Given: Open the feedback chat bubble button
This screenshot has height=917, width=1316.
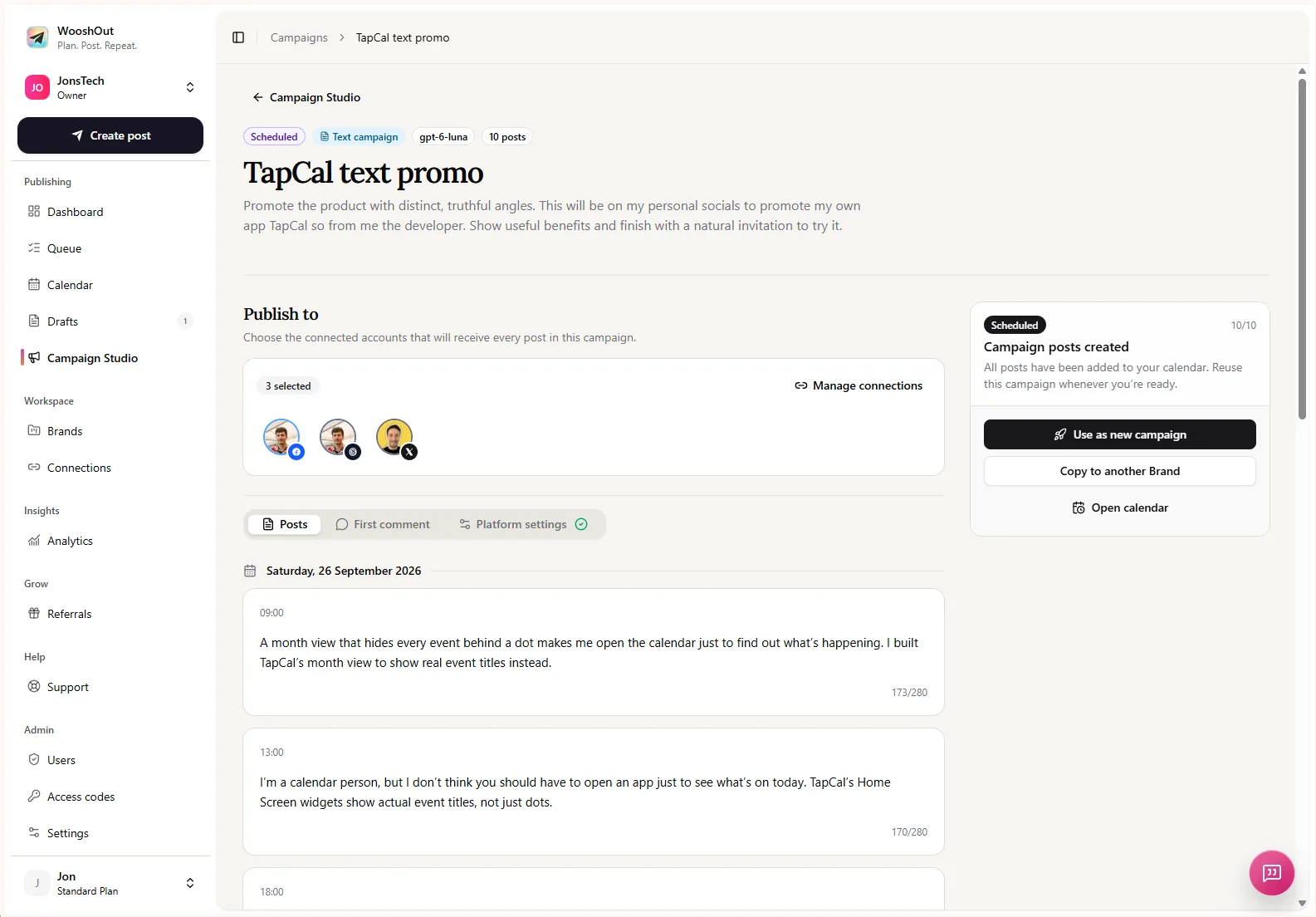Looking at the screenshot, I should click(1271, 872).
